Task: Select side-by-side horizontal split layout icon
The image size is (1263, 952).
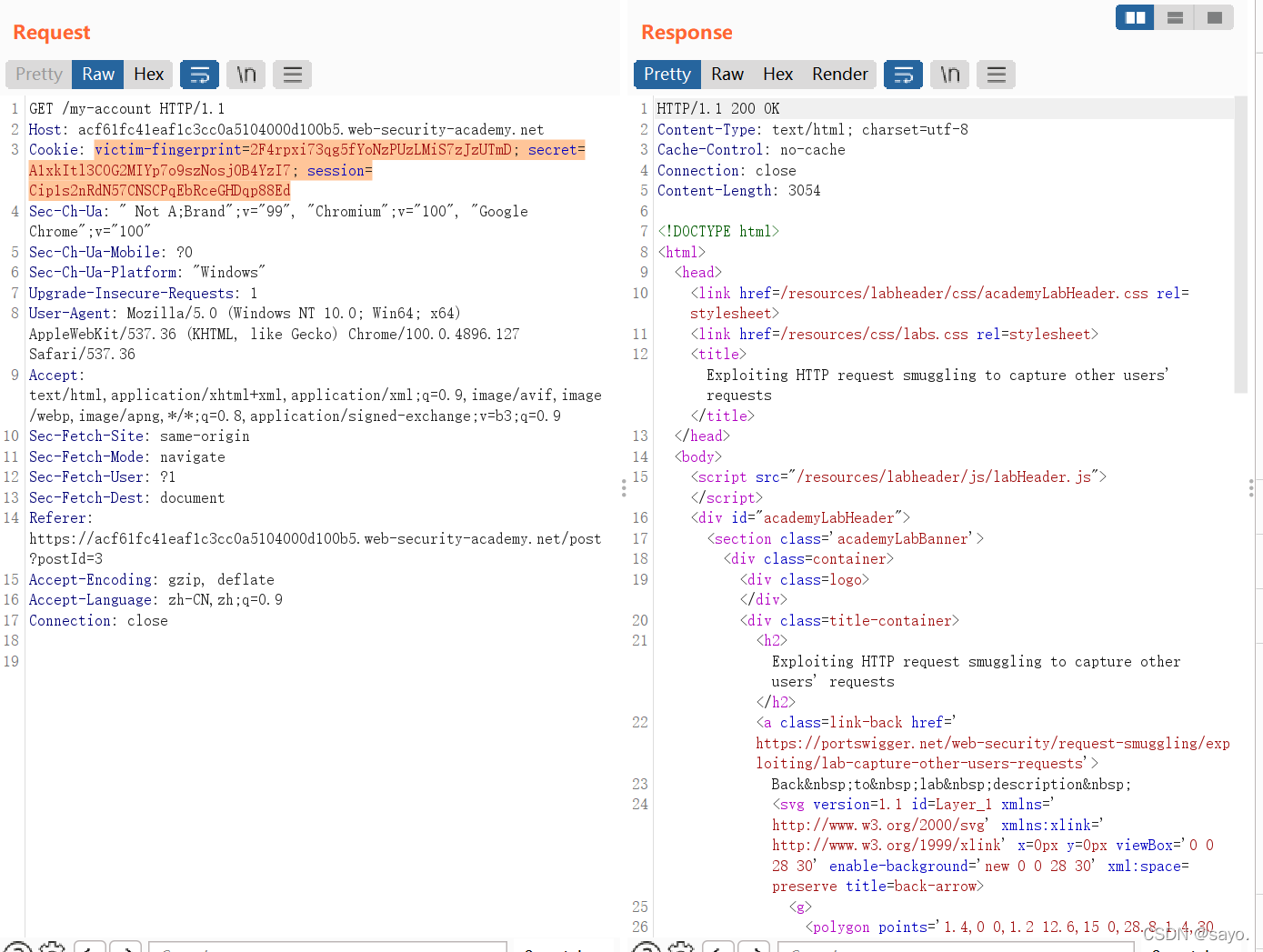Action: click(1135, 17)
